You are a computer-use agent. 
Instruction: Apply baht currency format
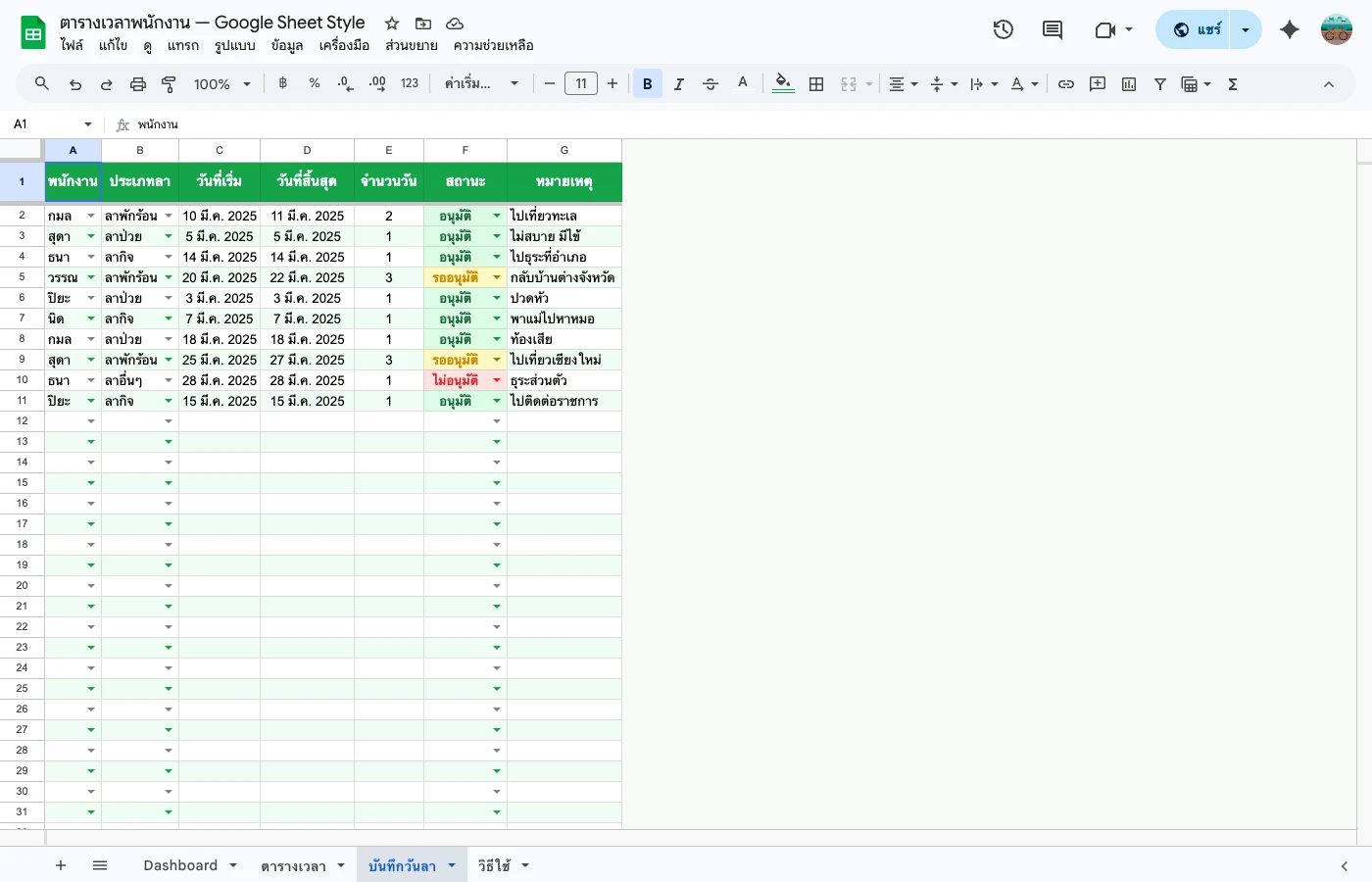point(283,83)
